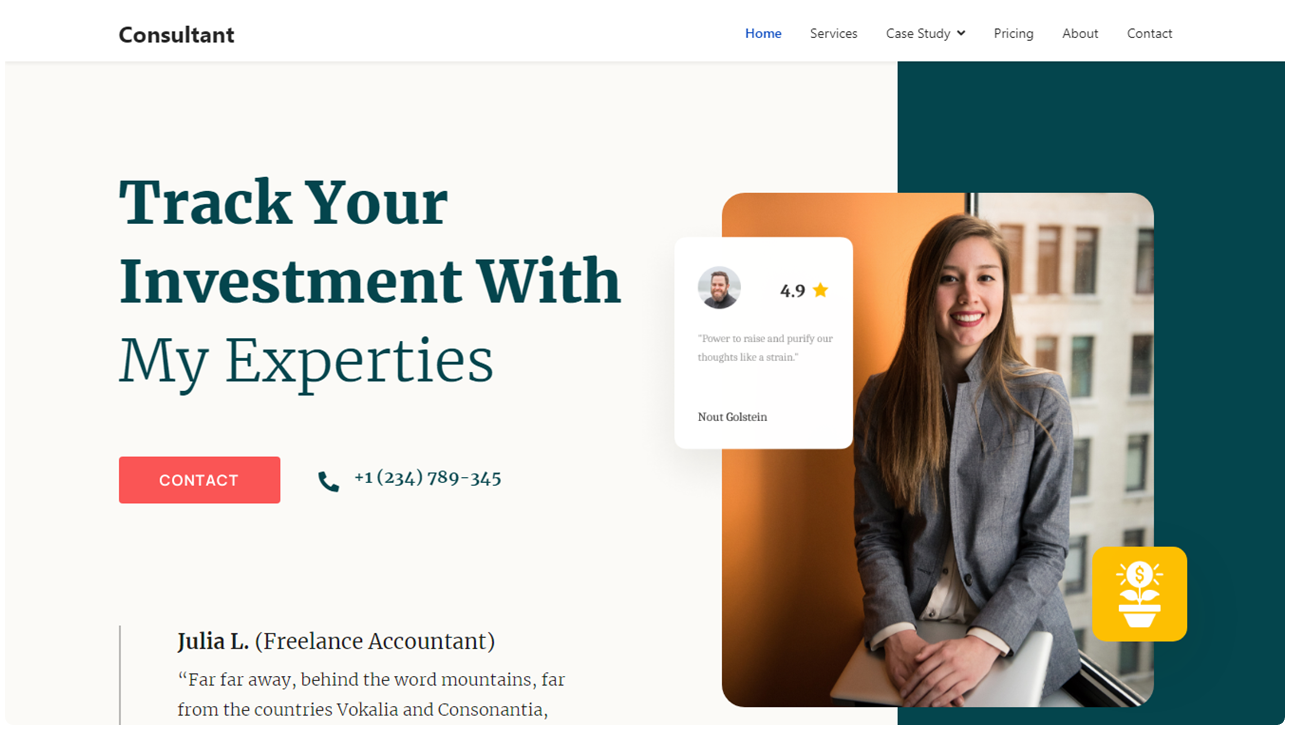This screenshot has width=1290, height=730.
Task: Go to the Services page
Action: (833, 33)
